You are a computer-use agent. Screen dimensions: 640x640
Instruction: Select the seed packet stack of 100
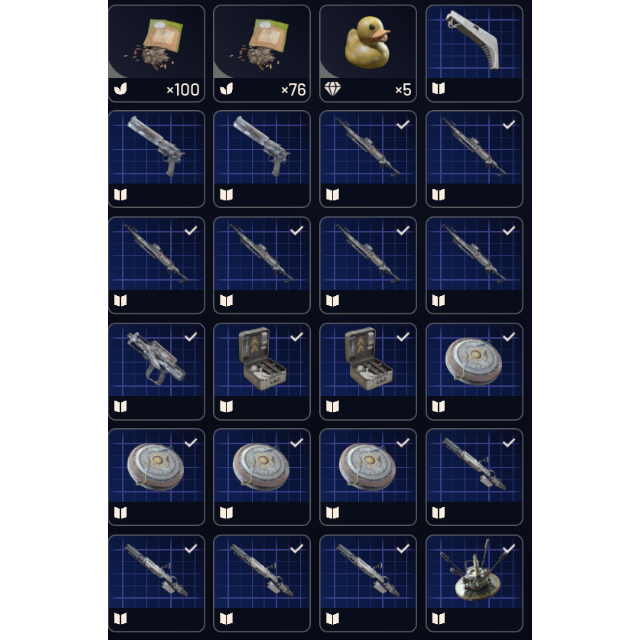point(156,53)
